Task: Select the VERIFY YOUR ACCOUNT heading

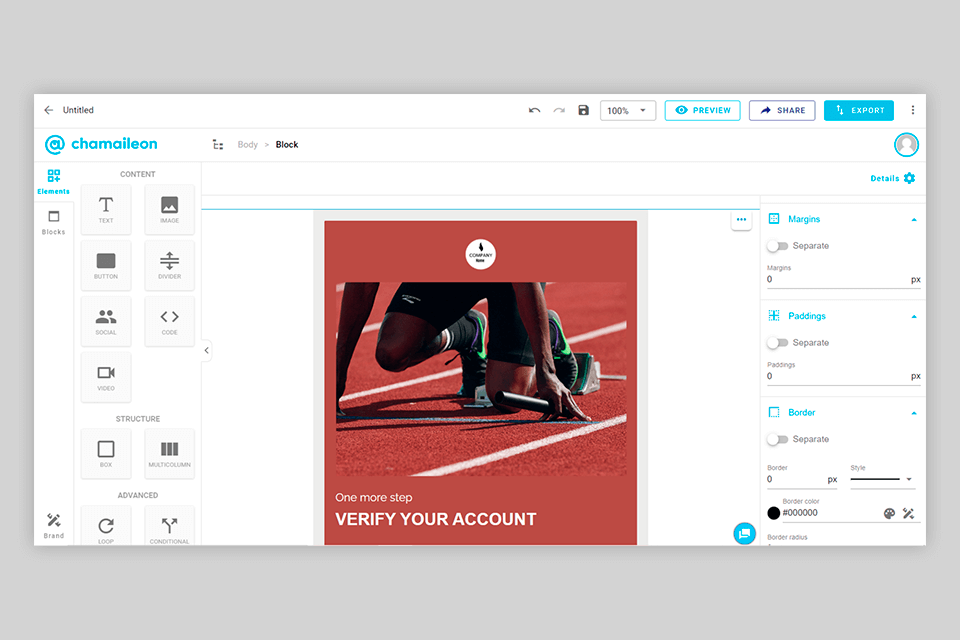Action: click(435, 519)
